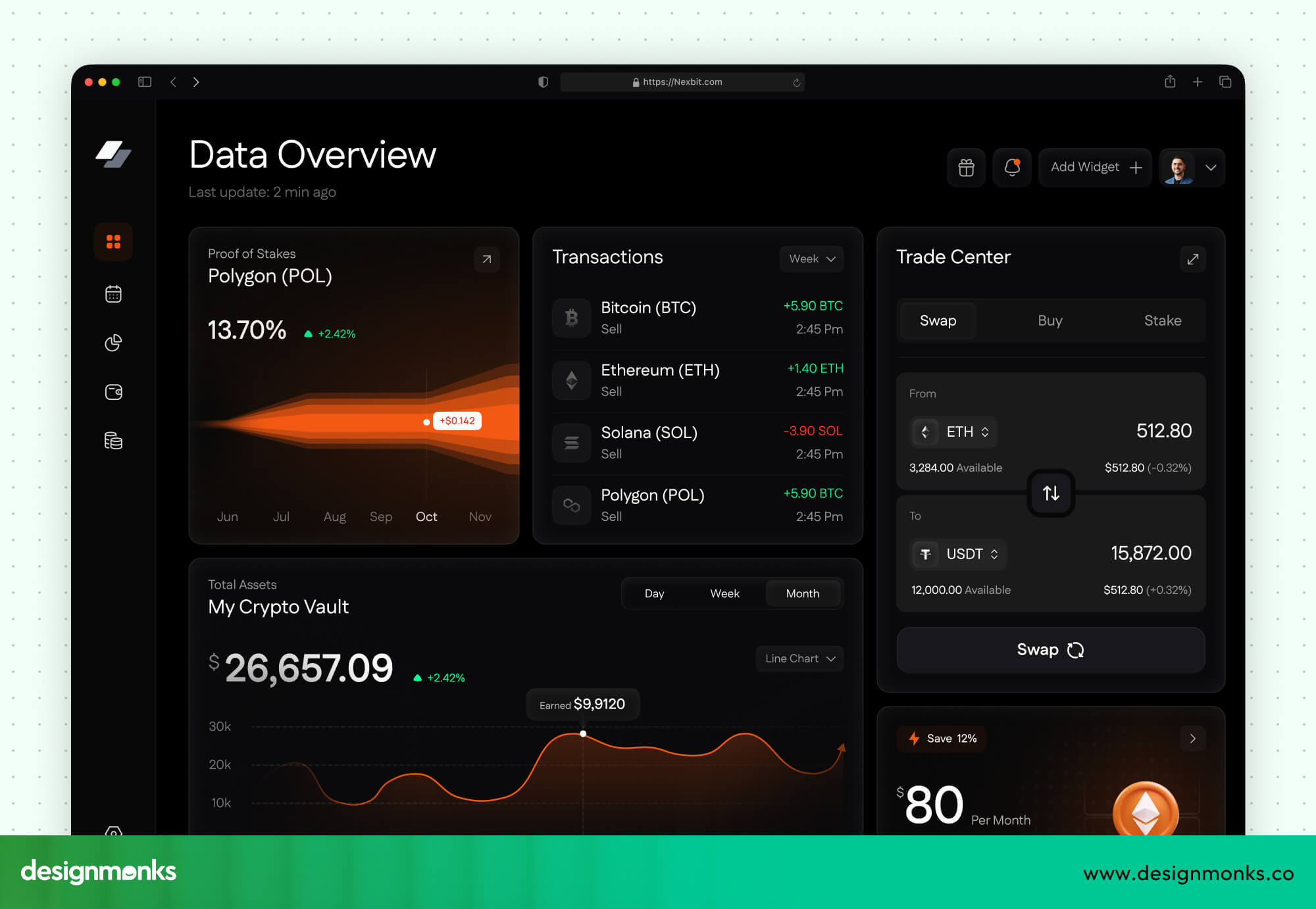The image size is (1316, 909).
Task: Select the pie chart analytics sidebar icon
Action: click(113, 343)
